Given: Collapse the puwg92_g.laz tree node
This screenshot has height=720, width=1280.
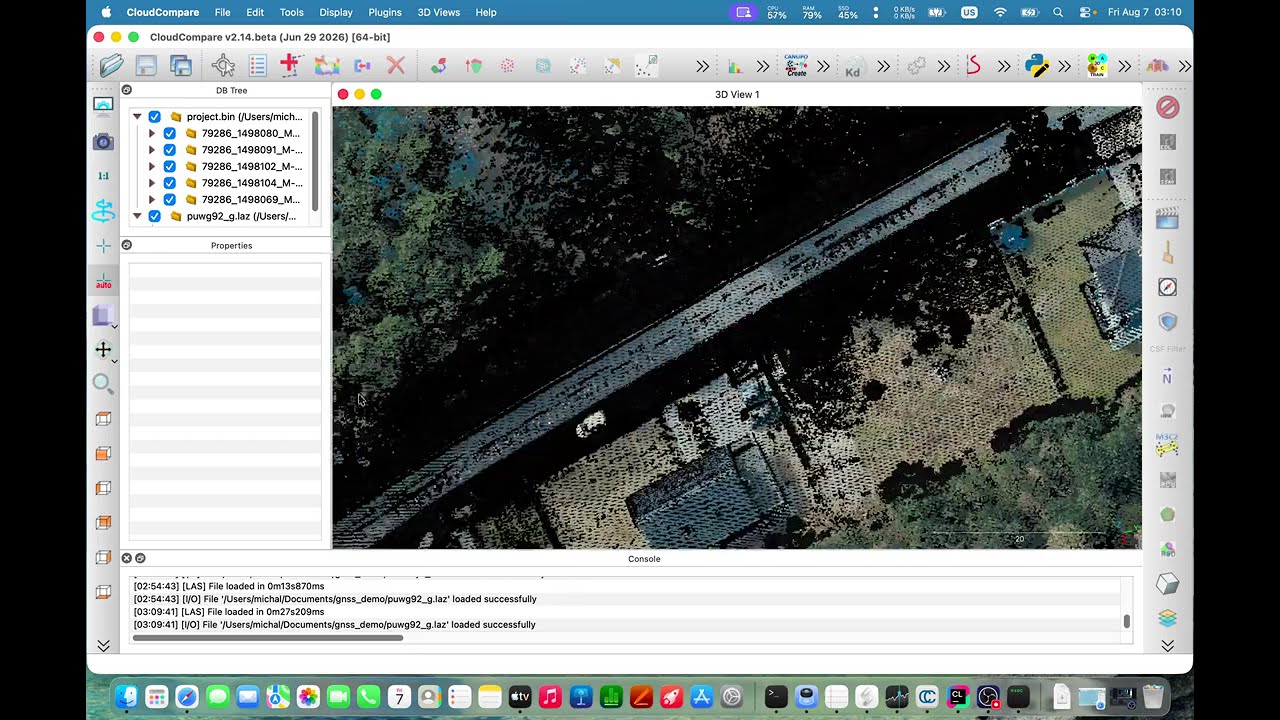Looking at the screenshot, I should 137,216.
